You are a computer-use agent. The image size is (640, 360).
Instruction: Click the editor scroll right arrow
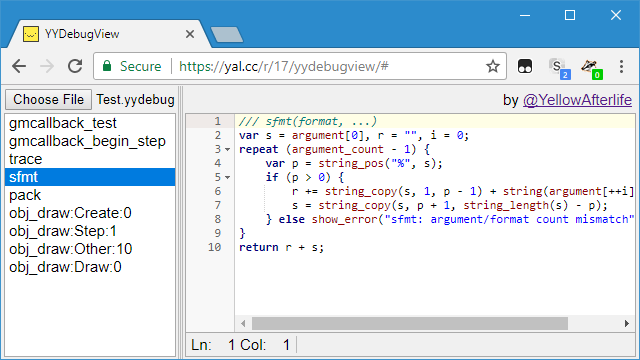[x=627, y=324]
